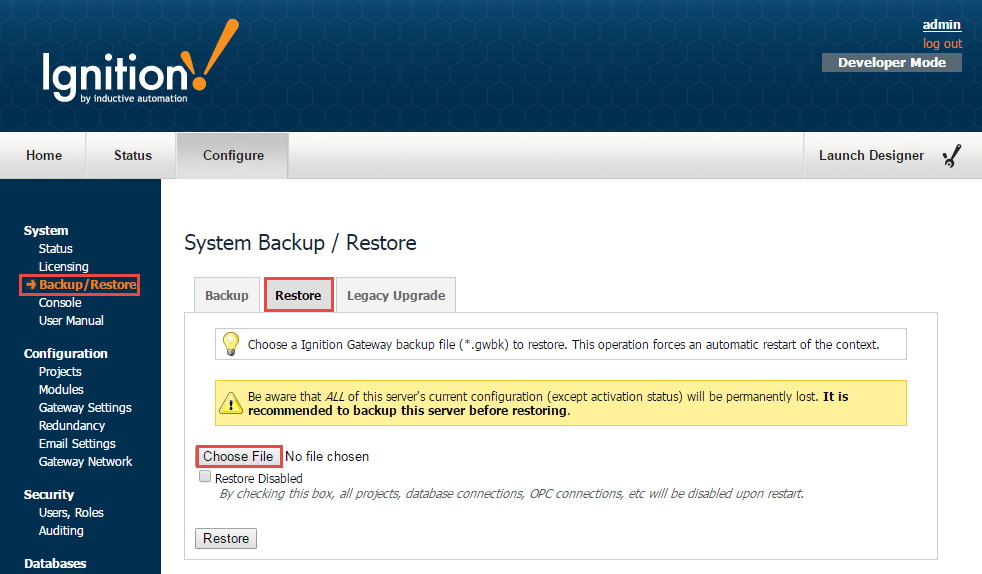Screen dimensions: 982x574
Task: Open the Legacy Upgrade tab
Action: pos(396,295)
